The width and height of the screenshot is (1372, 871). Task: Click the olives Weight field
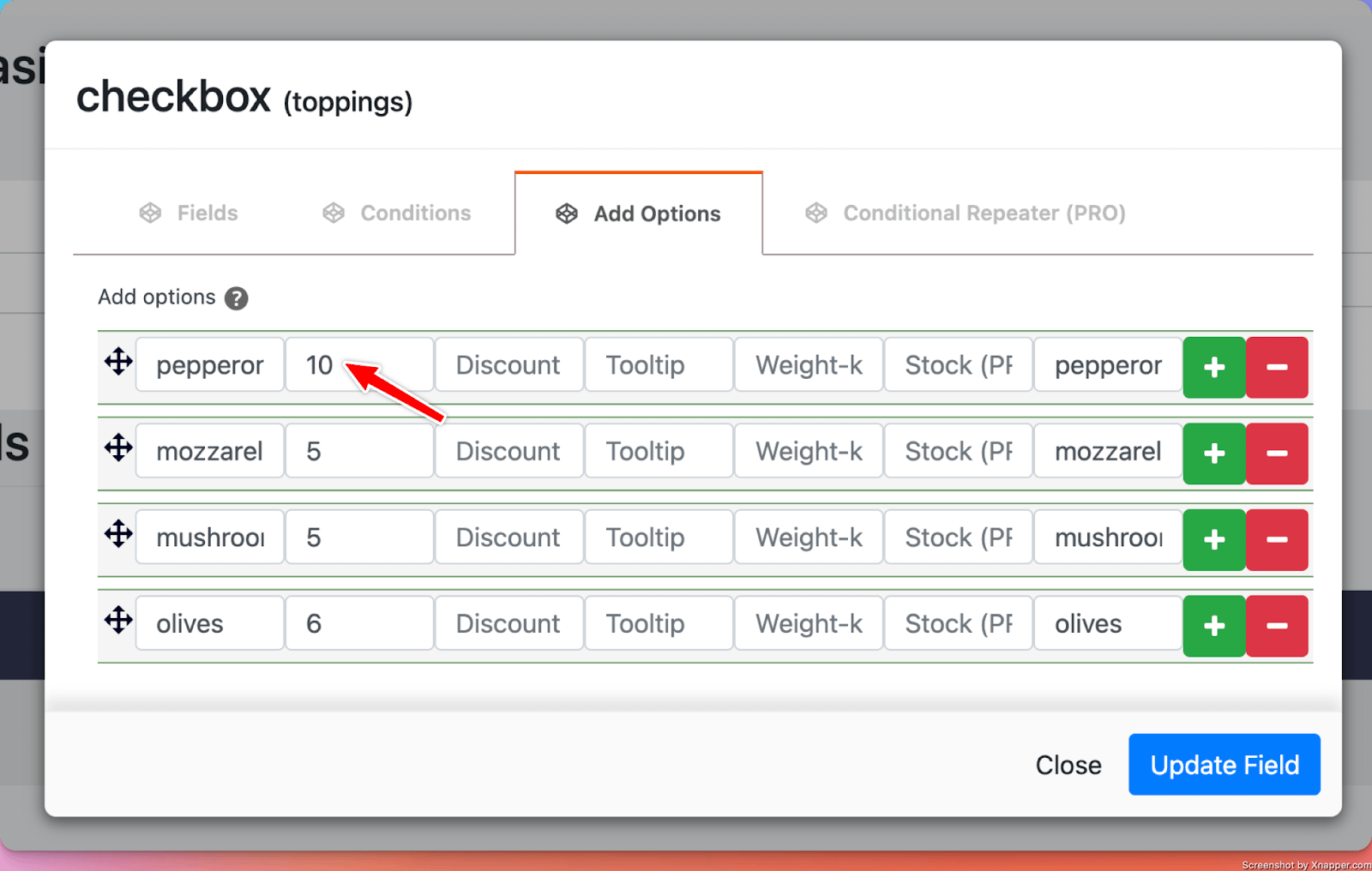[x=808, y=624]
